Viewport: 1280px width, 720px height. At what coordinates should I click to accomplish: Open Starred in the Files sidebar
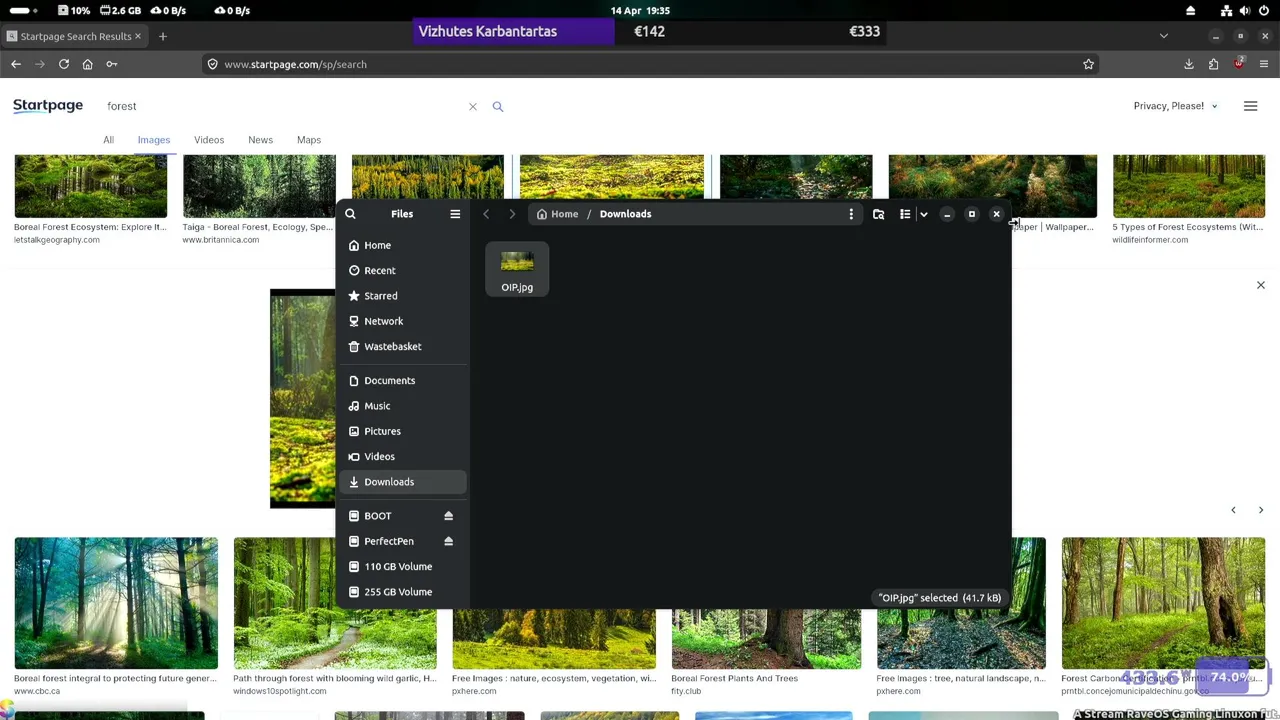coord(403,296)
